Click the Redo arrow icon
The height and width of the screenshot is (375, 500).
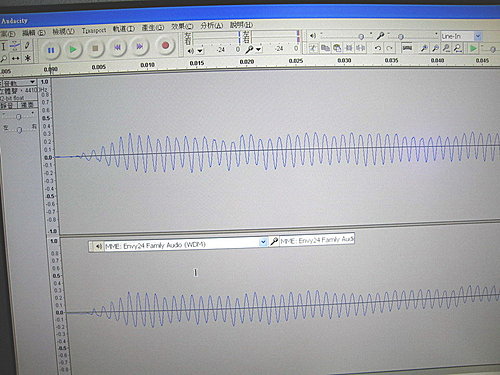point(389,48)
